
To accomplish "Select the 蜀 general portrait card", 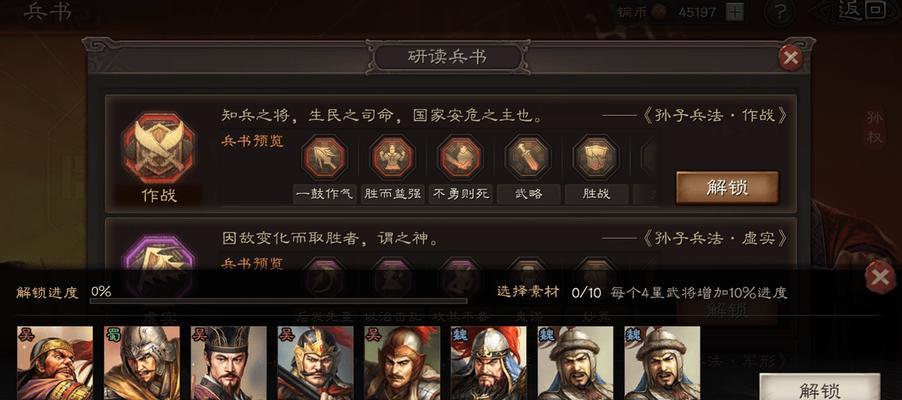I will 142,363.
